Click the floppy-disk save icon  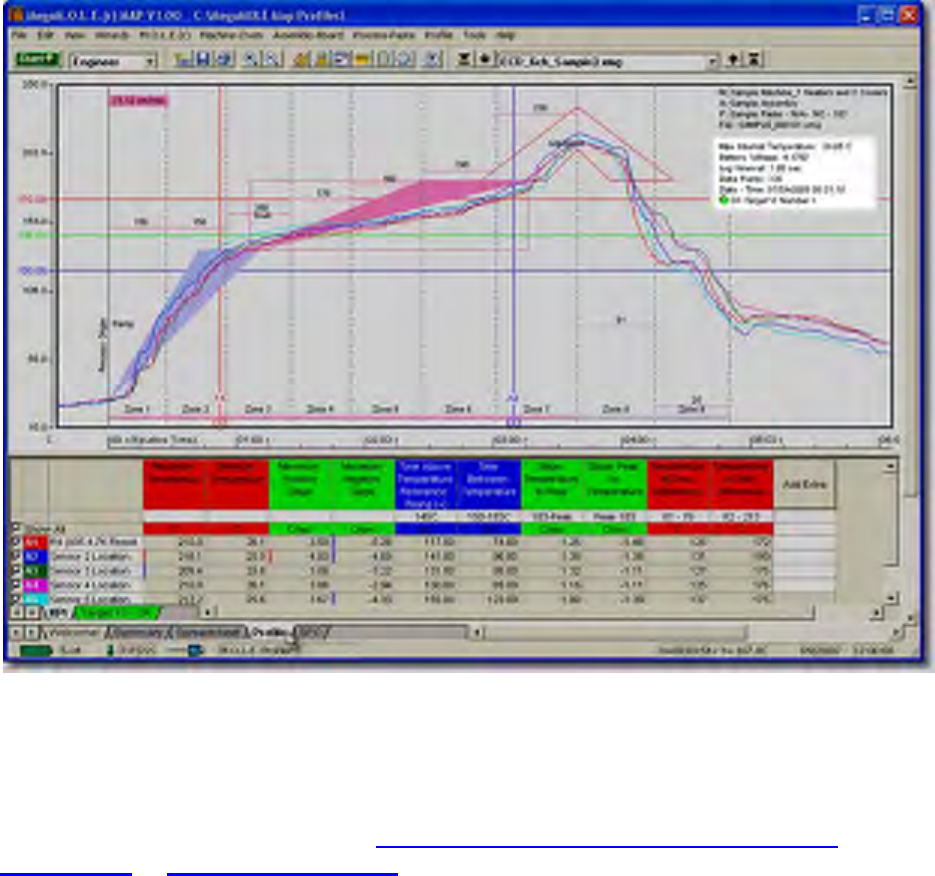(203, 59)
